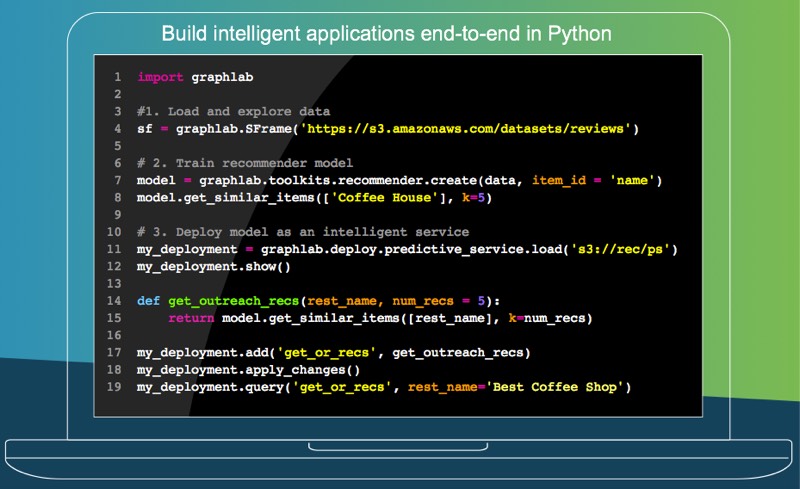Click line number 1 in the gutter
This screenshot has width=800, height=489.
(x=117, y=77)
